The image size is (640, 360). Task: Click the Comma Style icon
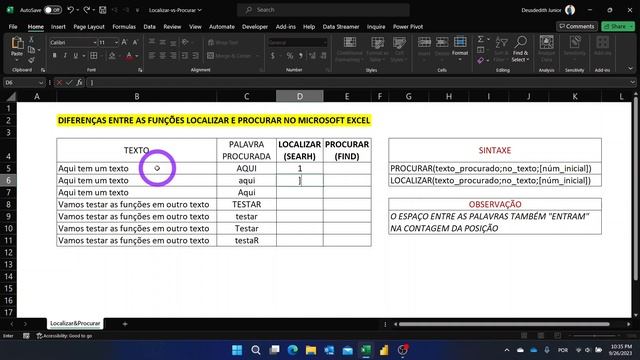[300, 56]
